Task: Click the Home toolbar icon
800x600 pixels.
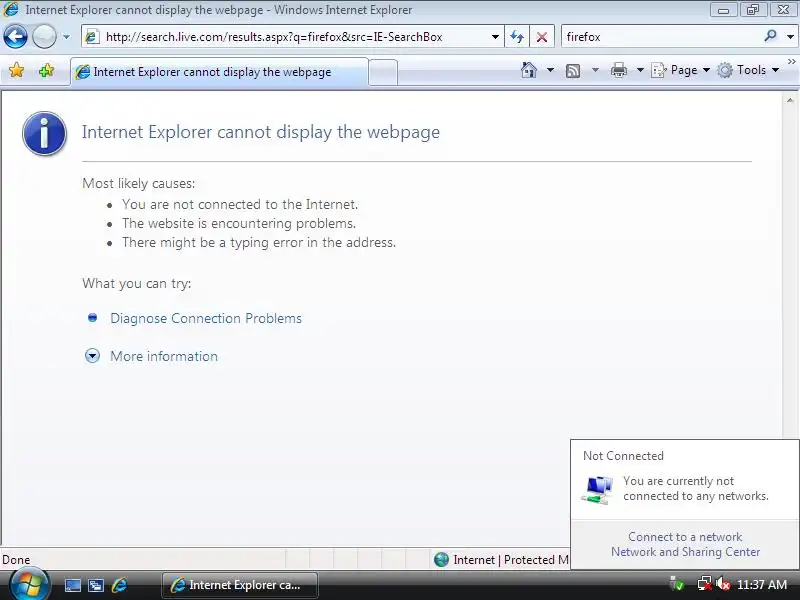Action: coord(529,70)
